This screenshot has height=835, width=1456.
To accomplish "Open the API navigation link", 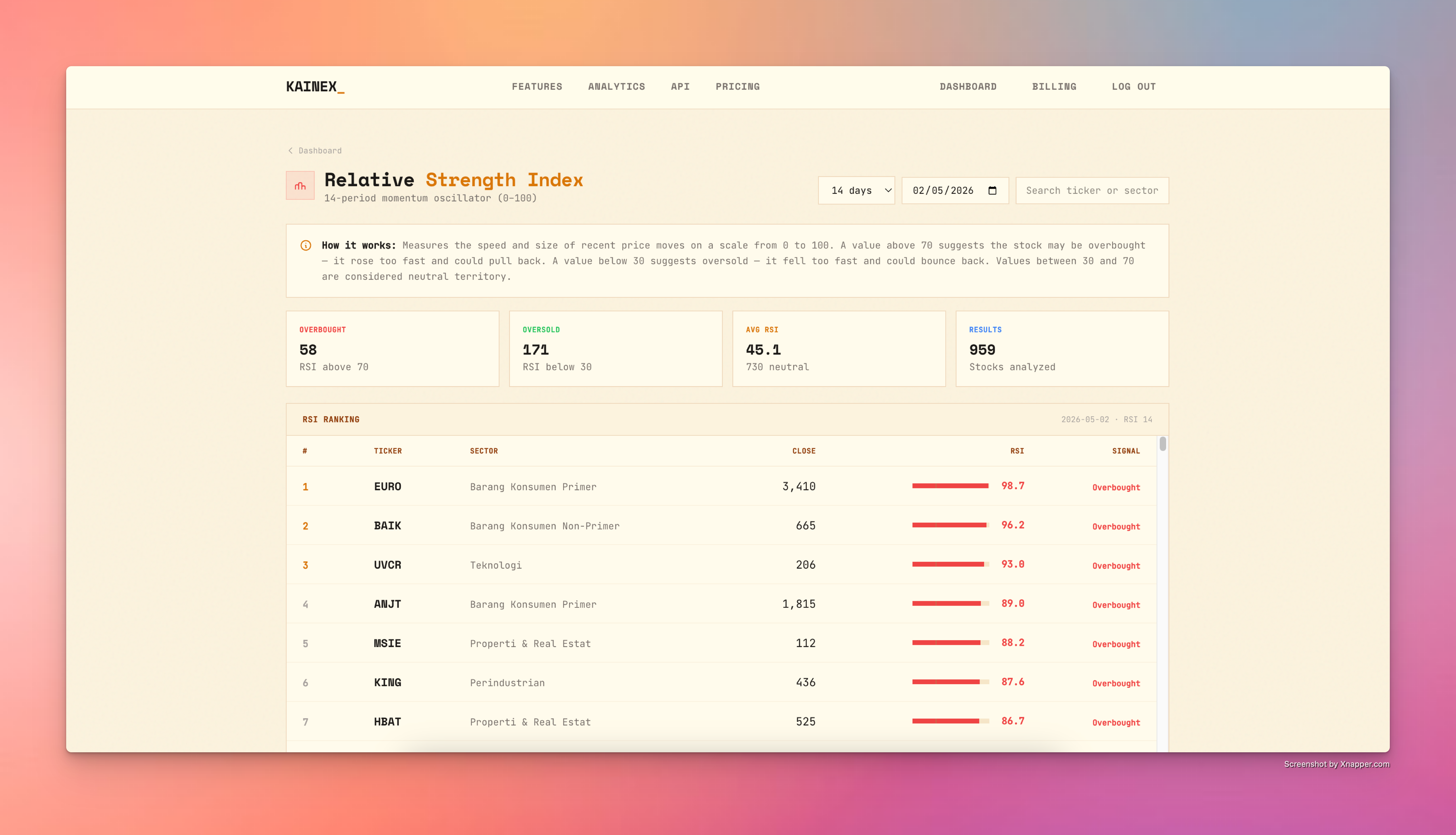I will 680,87.
